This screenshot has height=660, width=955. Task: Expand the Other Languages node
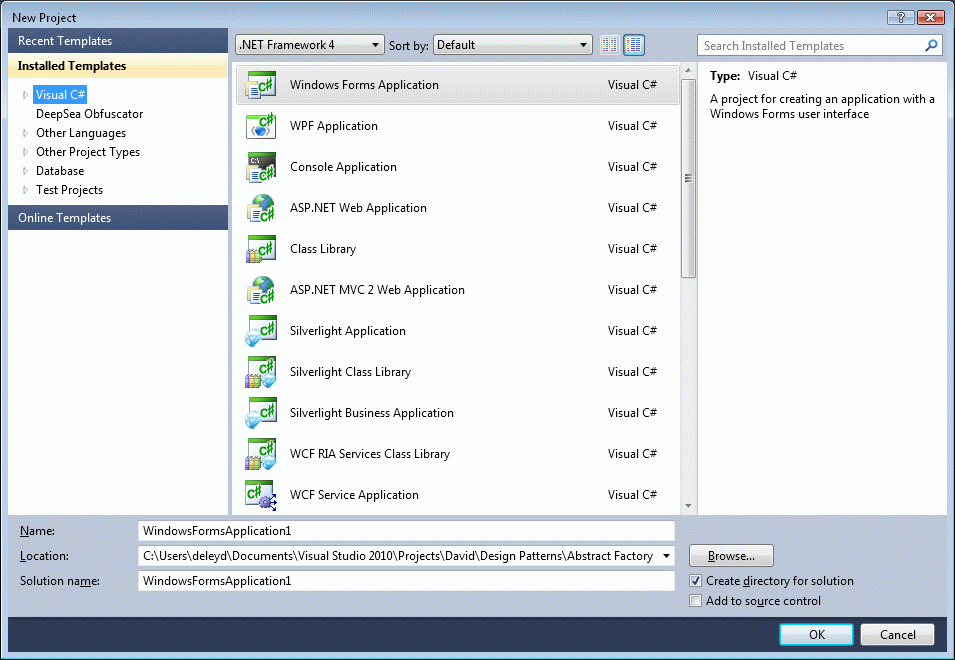pos(24,132)
